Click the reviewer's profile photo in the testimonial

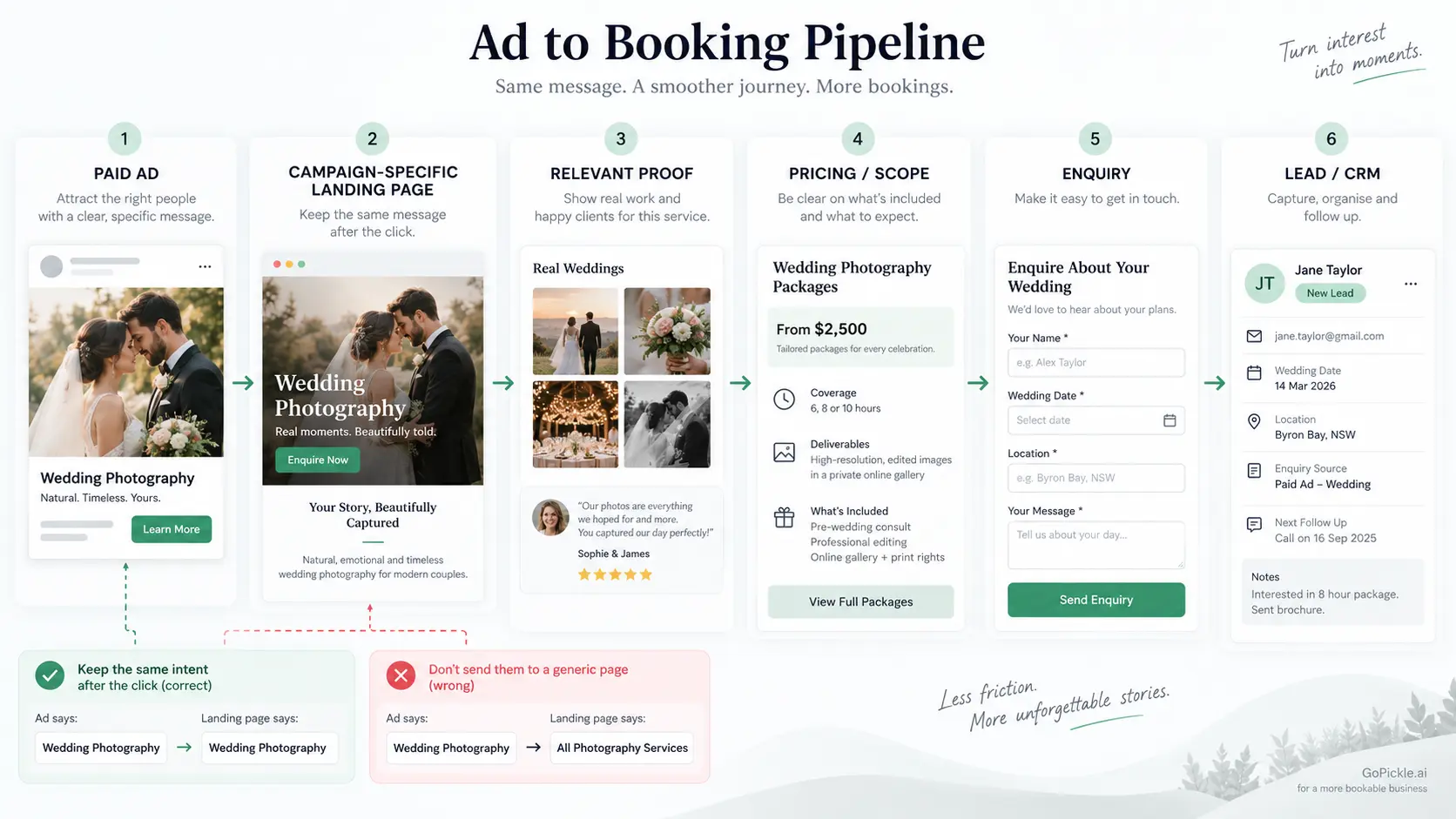pyautogui.click(x=550, y=518)
